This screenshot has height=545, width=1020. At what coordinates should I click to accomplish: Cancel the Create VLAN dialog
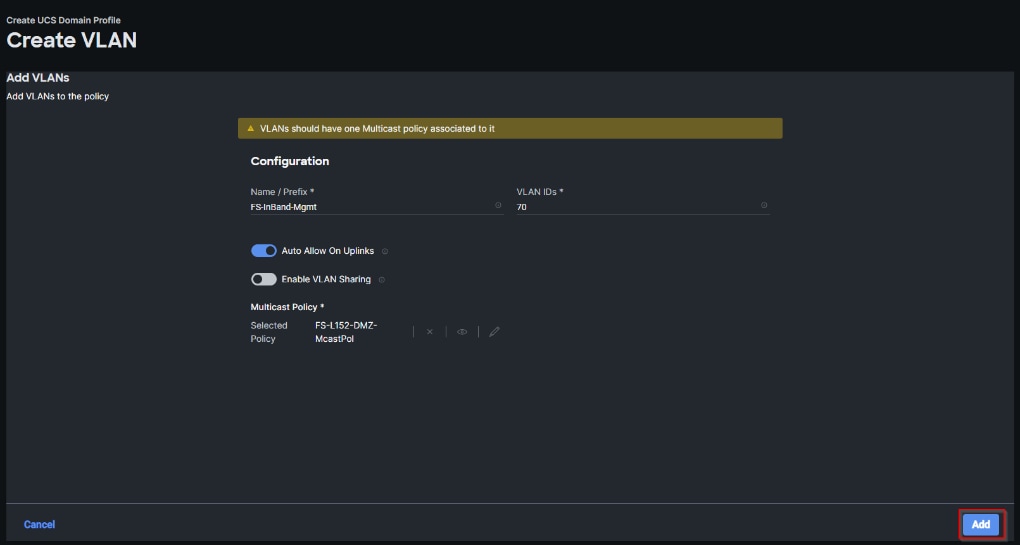click(40, 524)
